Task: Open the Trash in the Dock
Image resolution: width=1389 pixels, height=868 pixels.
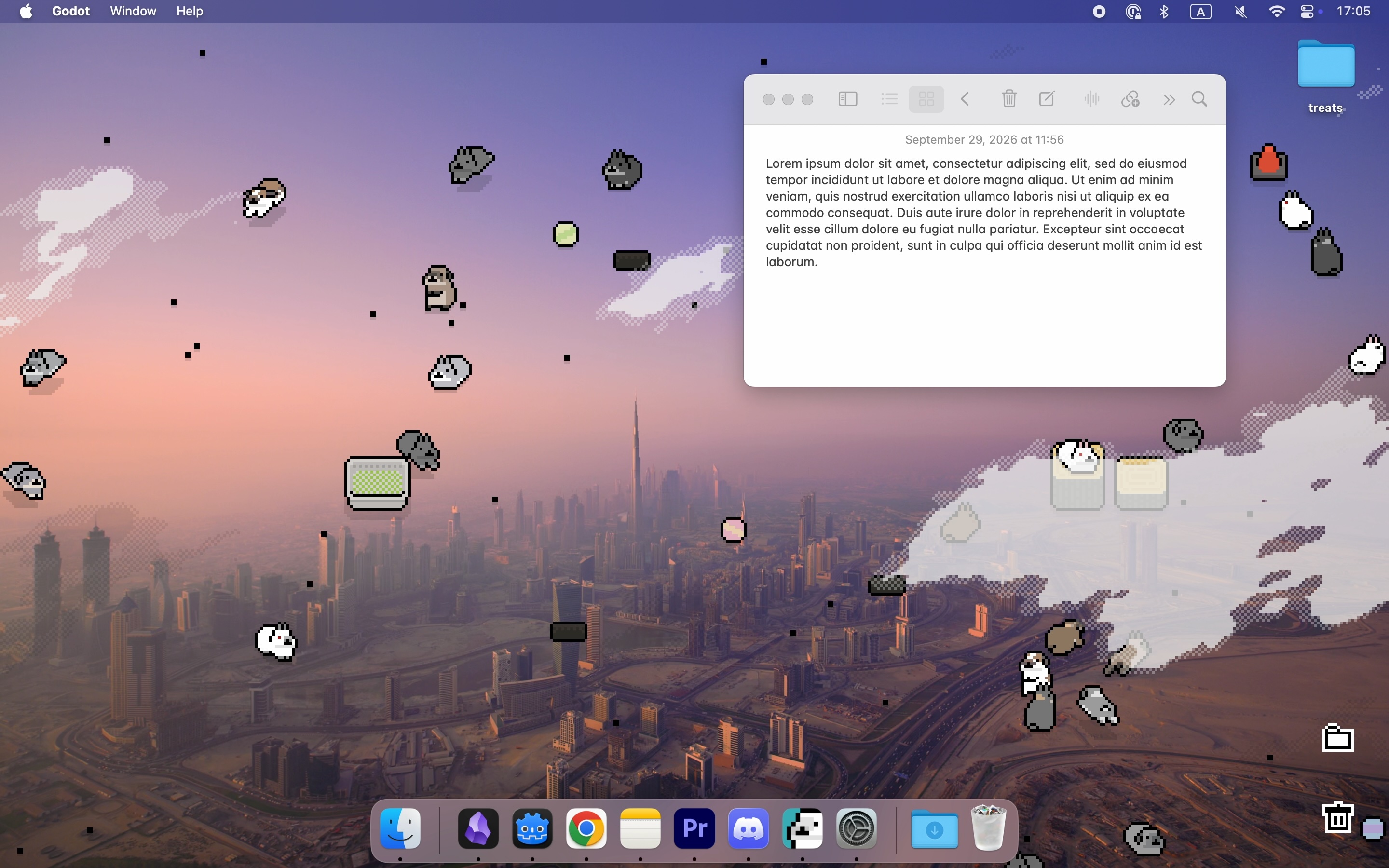Action: click(988, 827)
